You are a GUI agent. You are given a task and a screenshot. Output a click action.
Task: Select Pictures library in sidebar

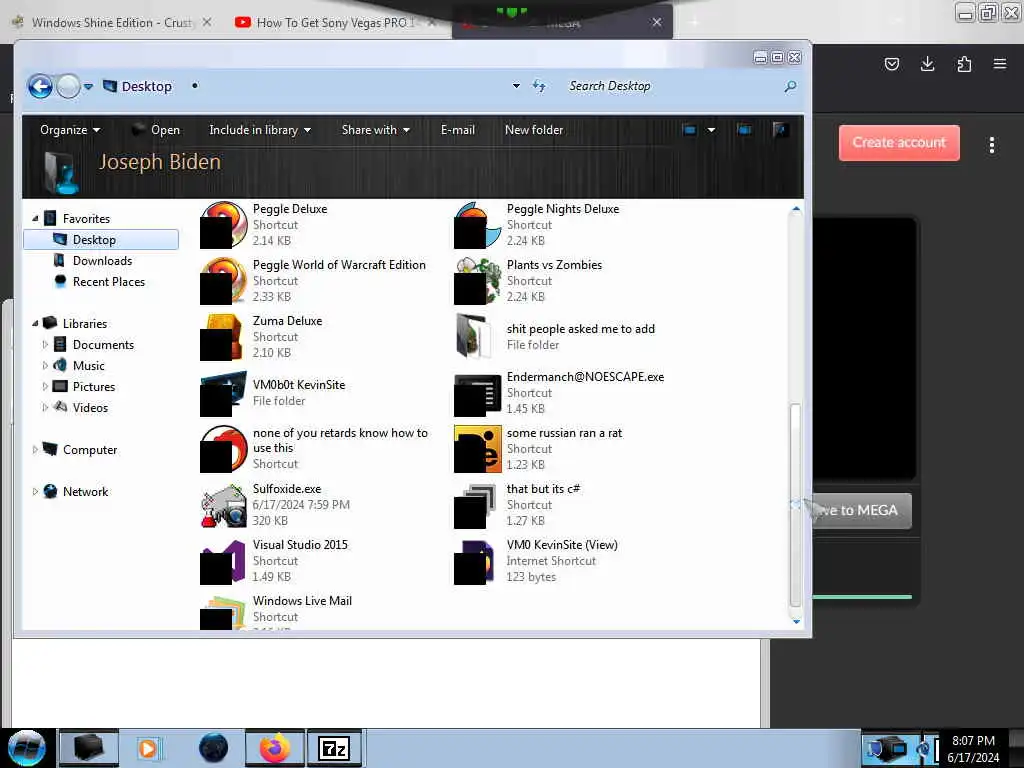point(93,387)
